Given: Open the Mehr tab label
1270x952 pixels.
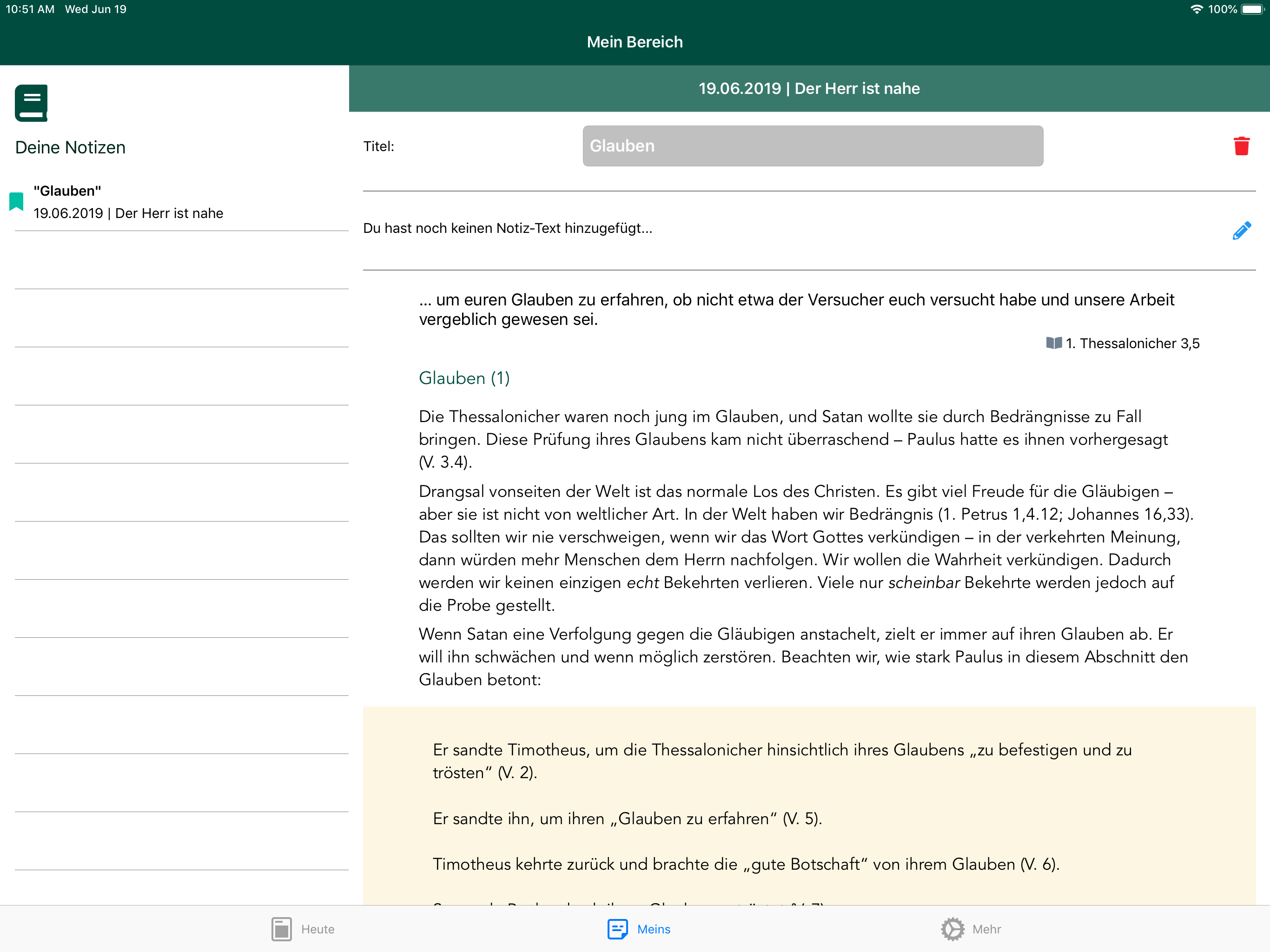Looking at the screenshot, I should point(986,929).
